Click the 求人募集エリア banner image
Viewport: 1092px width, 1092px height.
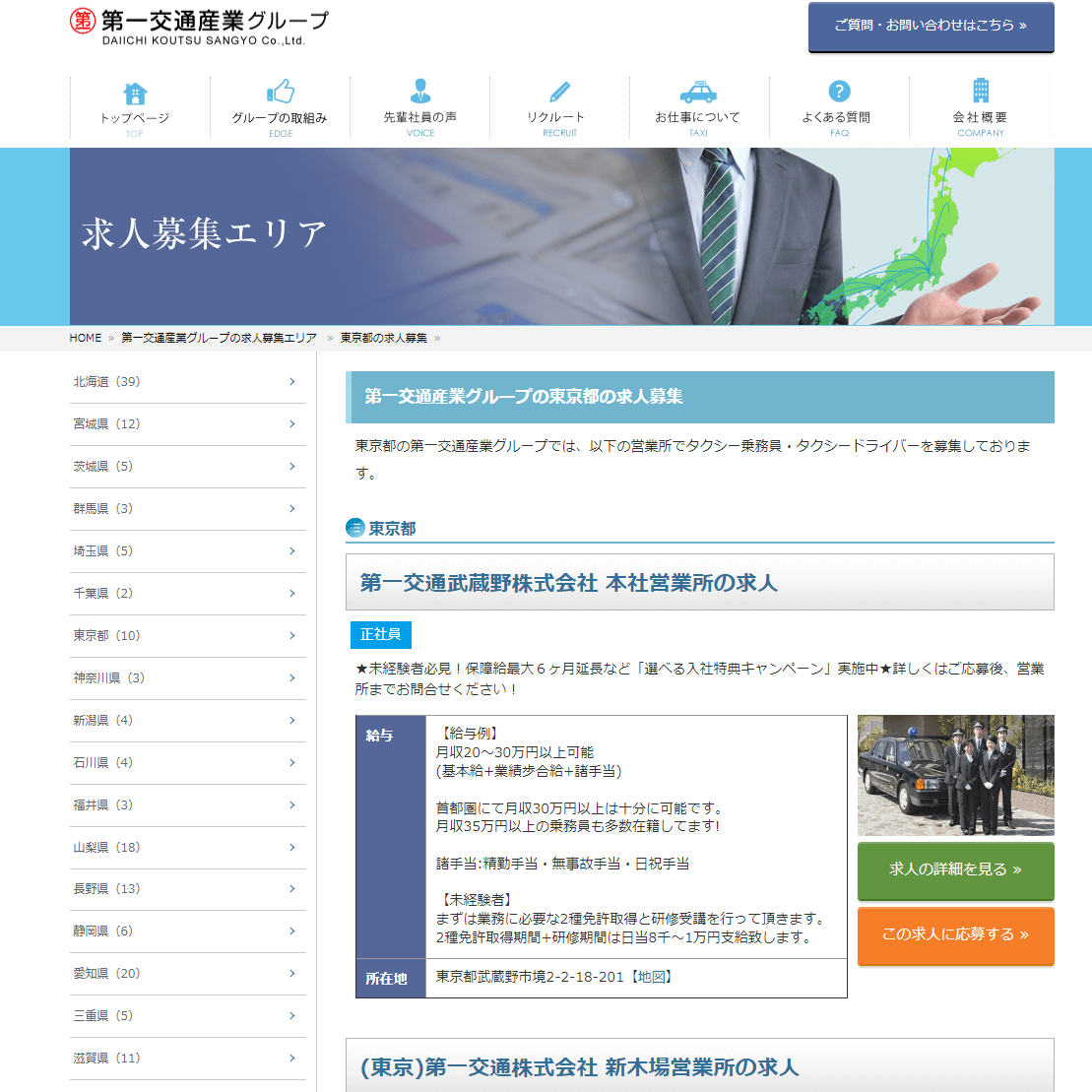(562, 236)
